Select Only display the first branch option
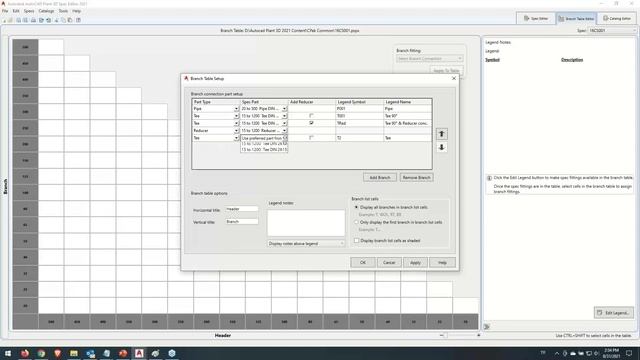 point(356,222)
